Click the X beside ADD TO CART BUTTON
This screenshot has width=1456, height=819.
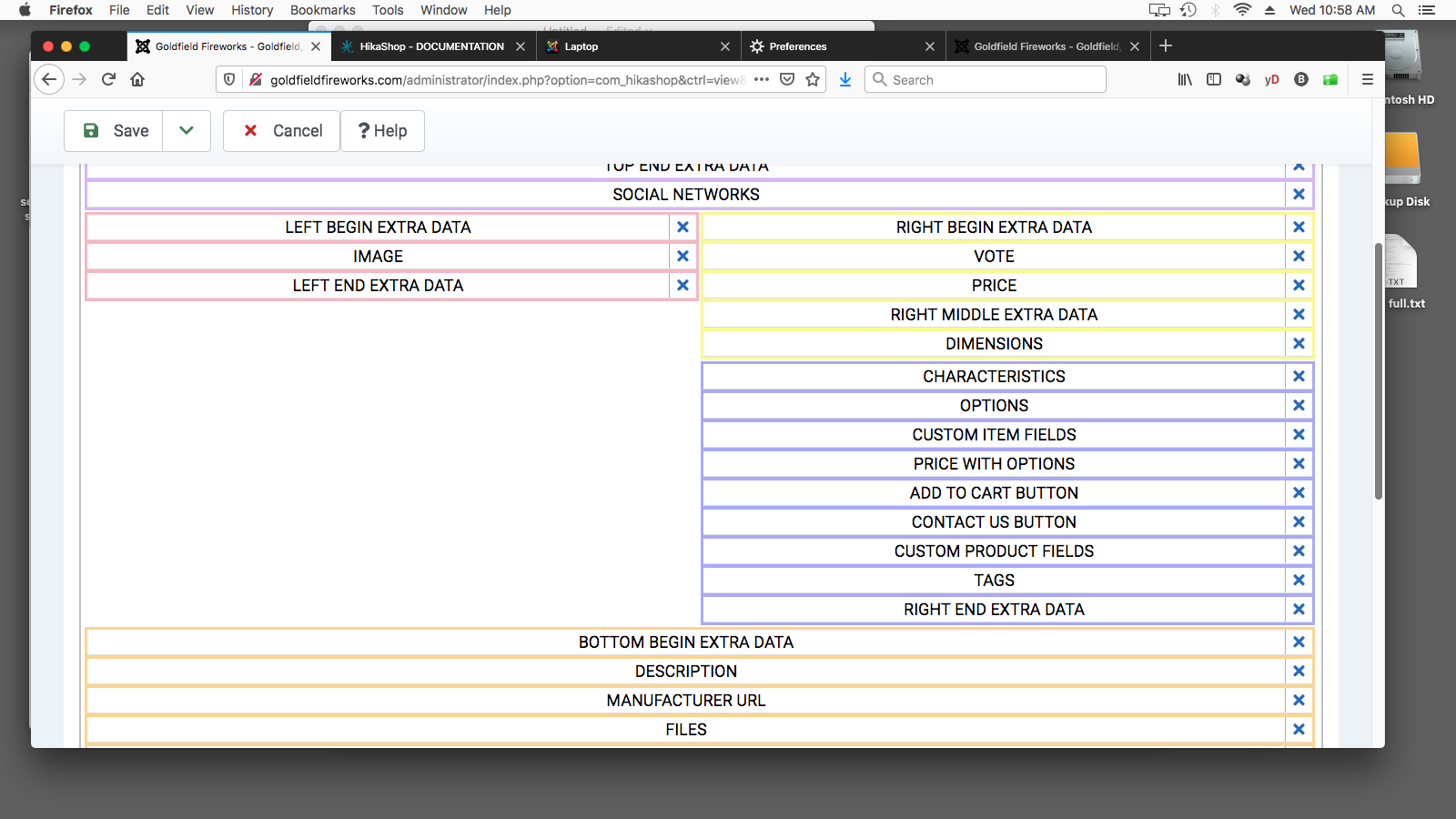(1299, 493)
